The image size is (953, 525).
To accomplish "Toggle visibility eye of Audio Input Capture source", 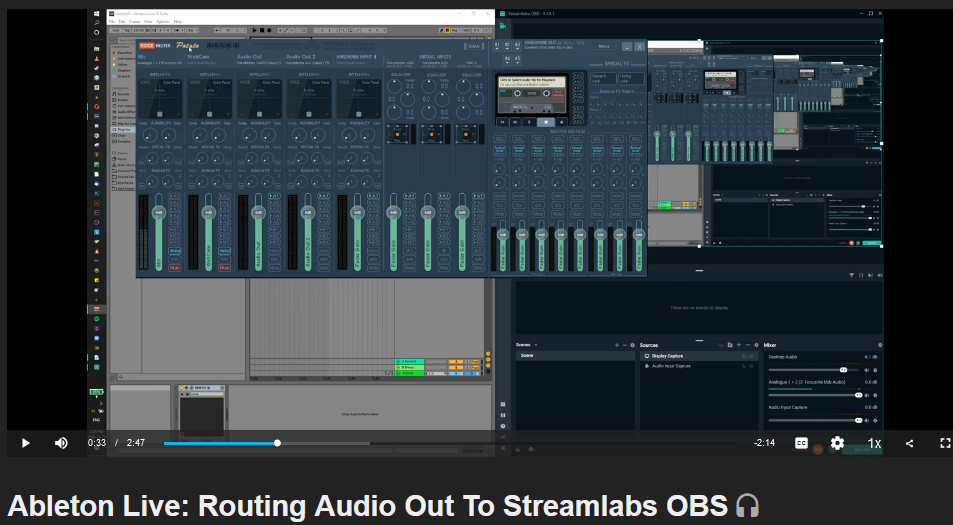I will (x=751, y=366).
